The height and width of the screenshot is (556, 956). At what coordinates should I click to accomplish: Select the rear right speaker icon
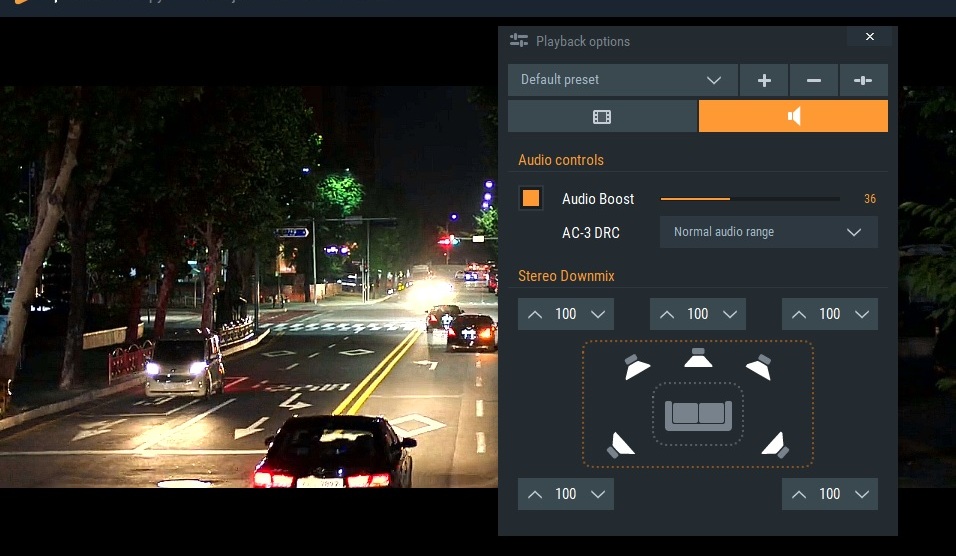click(775, 444)
